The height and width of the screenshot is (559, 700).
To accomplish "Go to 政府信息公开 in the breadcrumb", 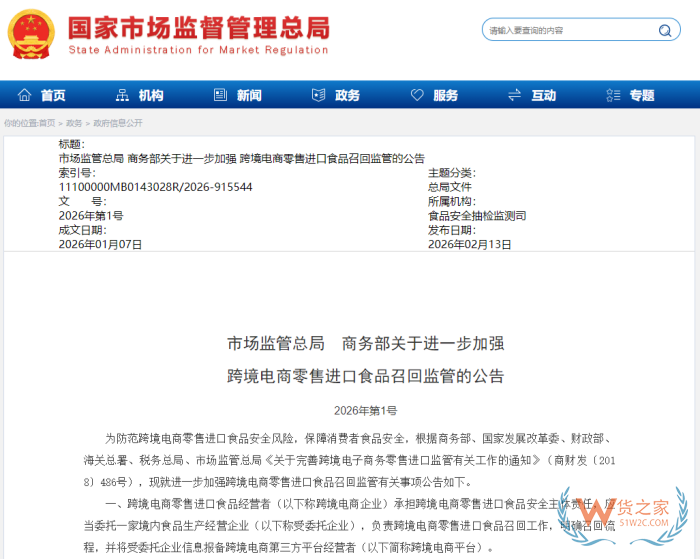I will click(x=118, y=123).
